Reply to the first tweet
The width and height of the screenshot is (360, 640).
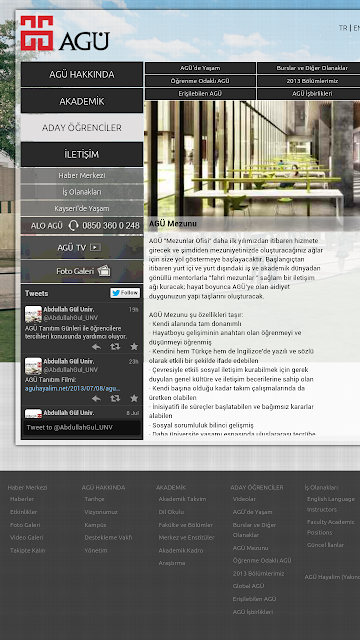(x=96, y=347)
